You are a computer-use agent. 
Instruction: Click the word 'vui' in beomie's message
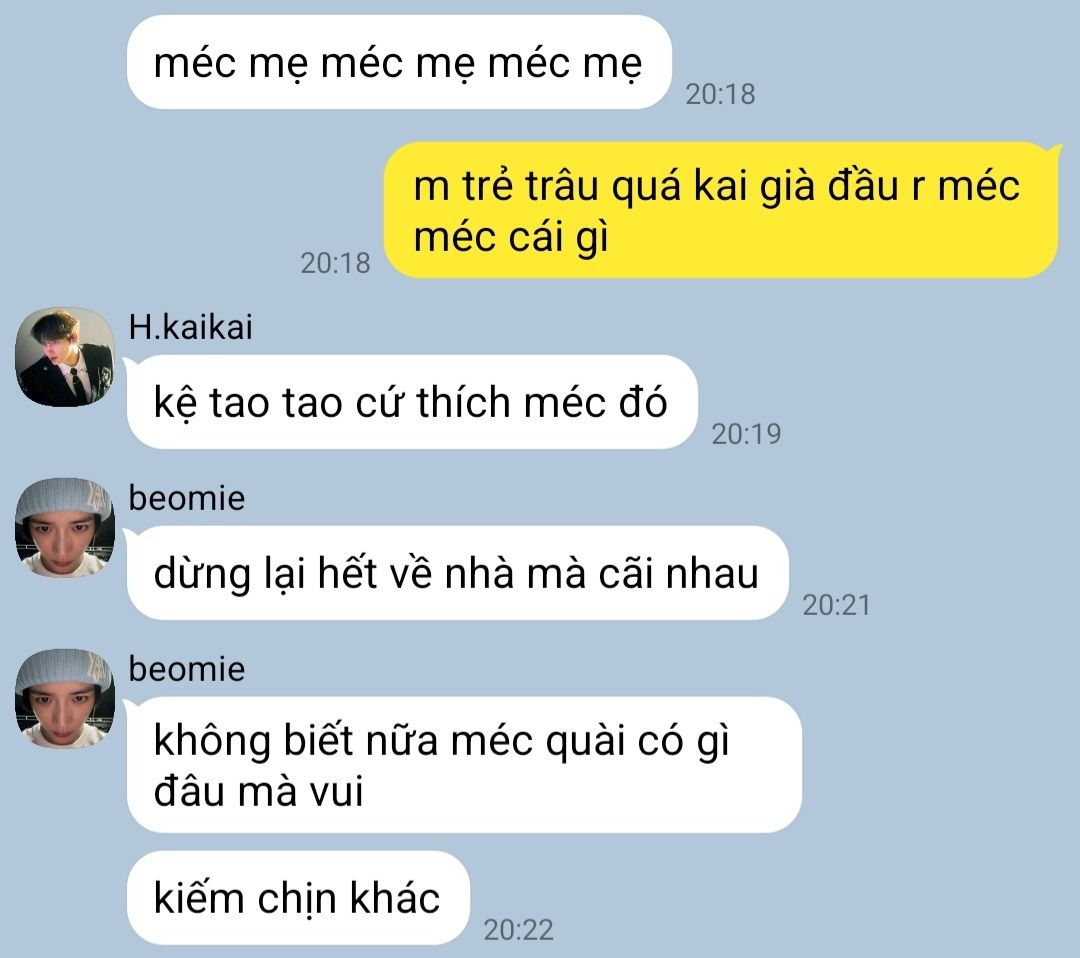[336, 791]
